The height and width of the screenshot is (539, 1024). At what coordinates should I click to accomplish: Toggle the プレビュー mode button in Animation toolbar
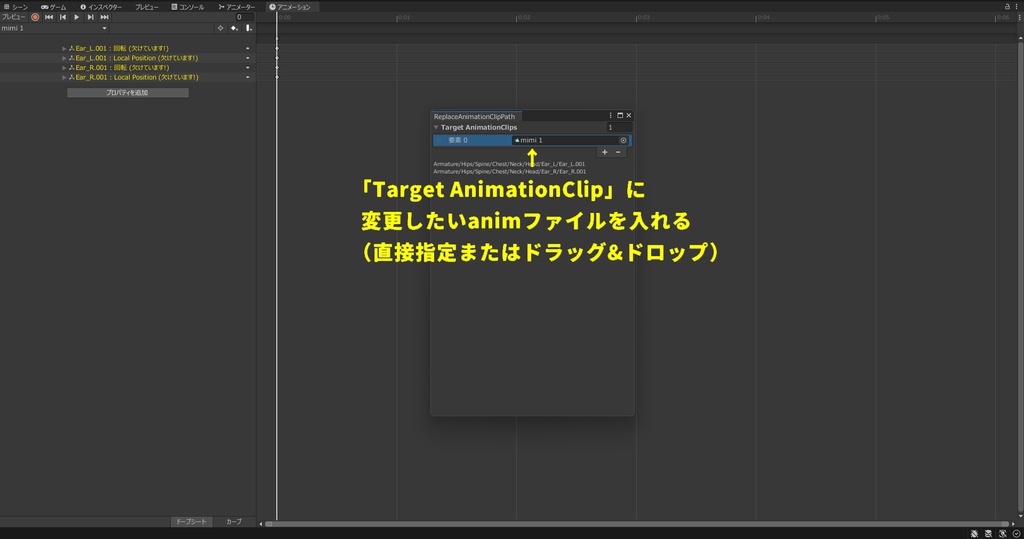(14, 17)
